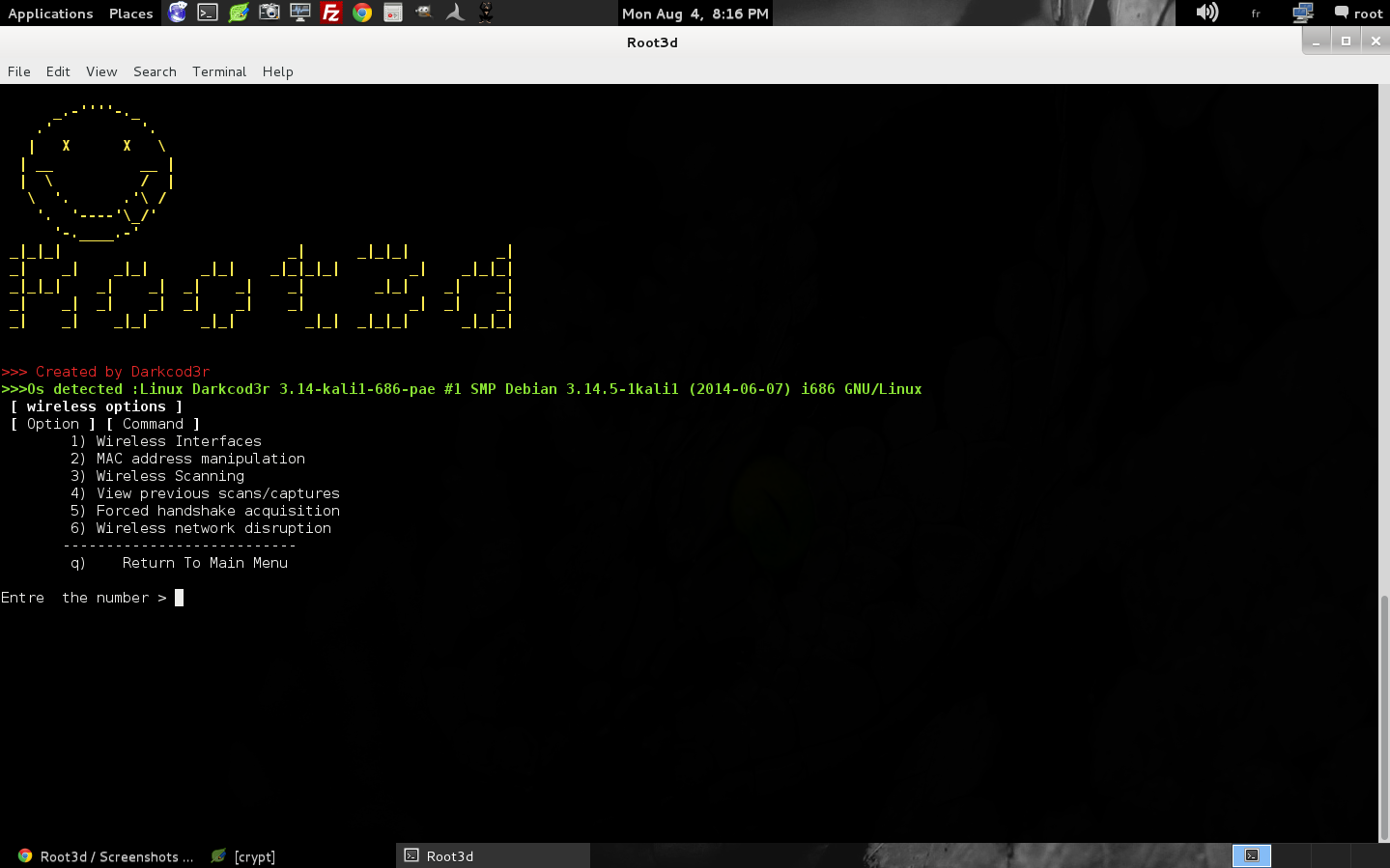Open the File menu in Root3d terminal

tap(19, 71)
